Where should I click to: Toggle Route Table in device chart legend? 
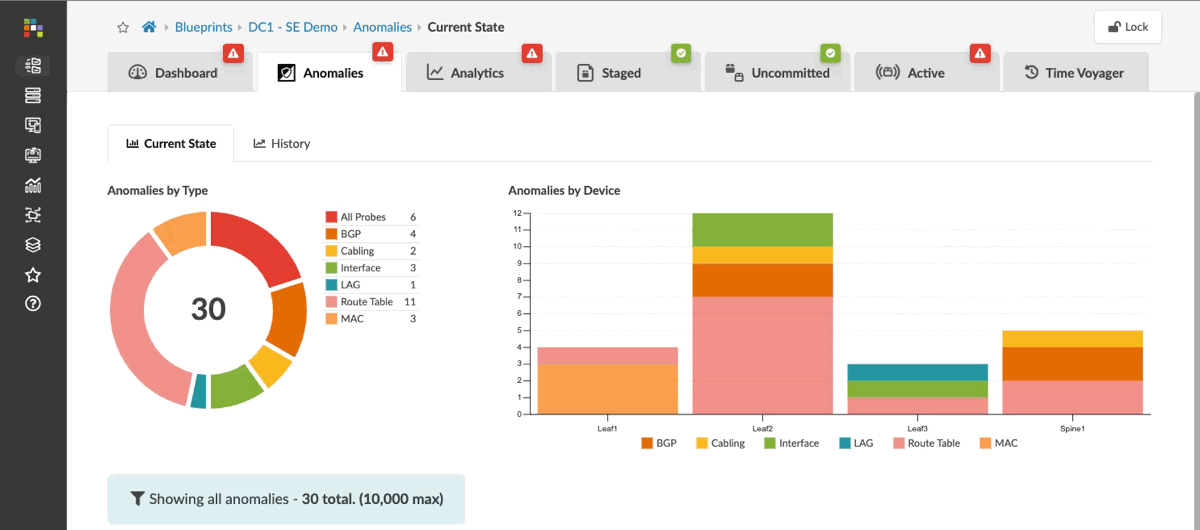[926, 443]
